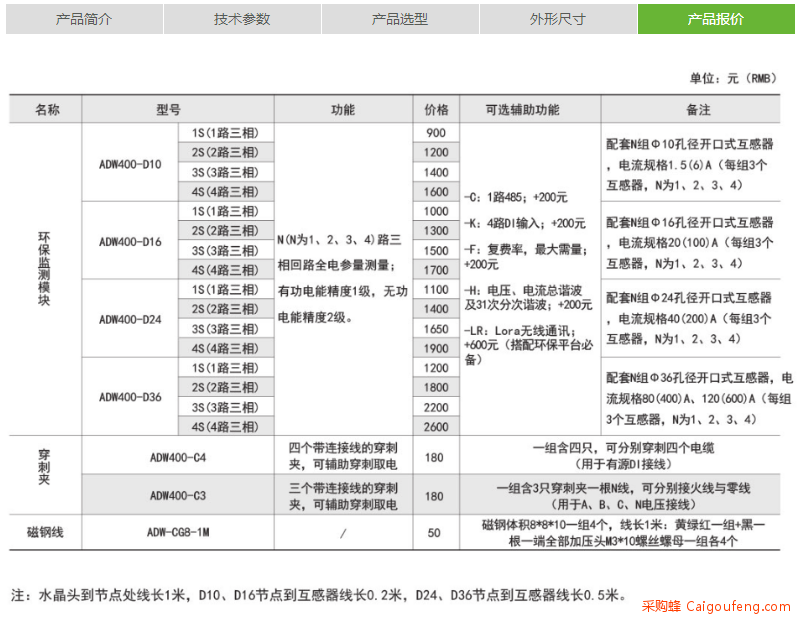This screenshot has height=632, width=799.
Task: Click the ADW400-C4 model cell
Action: tap(178, 457)
